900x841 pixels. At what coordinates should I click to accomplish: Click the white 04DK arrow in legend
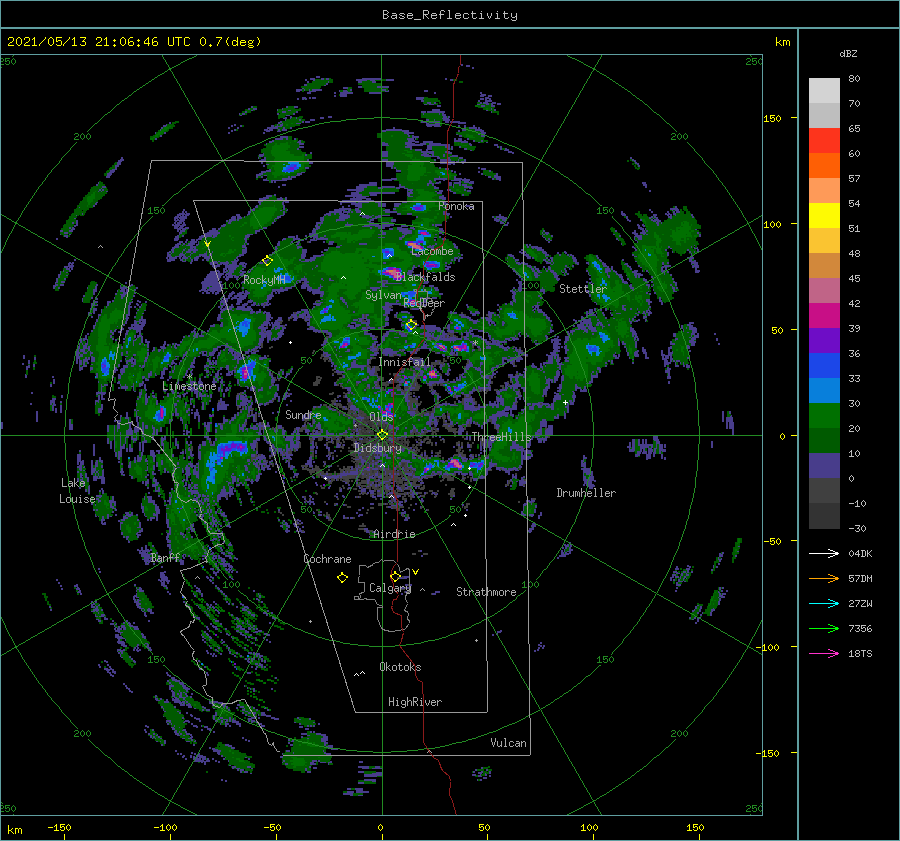point(824,553)
